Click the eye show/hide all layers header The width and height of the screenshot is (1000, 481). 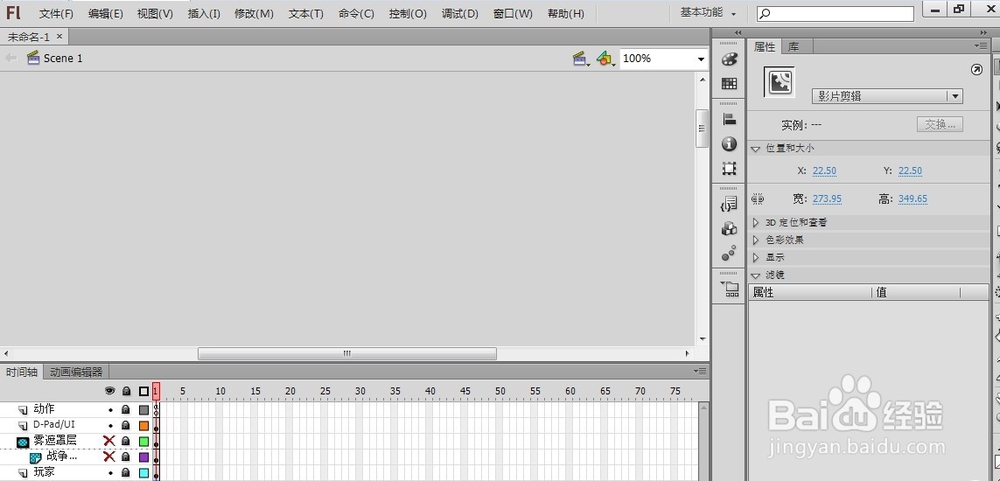(x=110, y=391)
